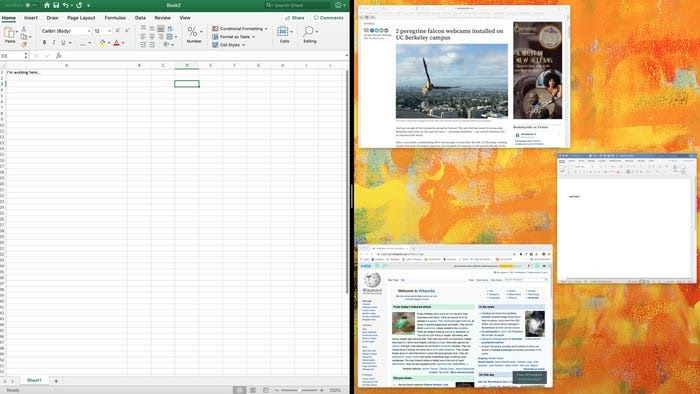Select Normal view in status bar

[x=239, y=390]
